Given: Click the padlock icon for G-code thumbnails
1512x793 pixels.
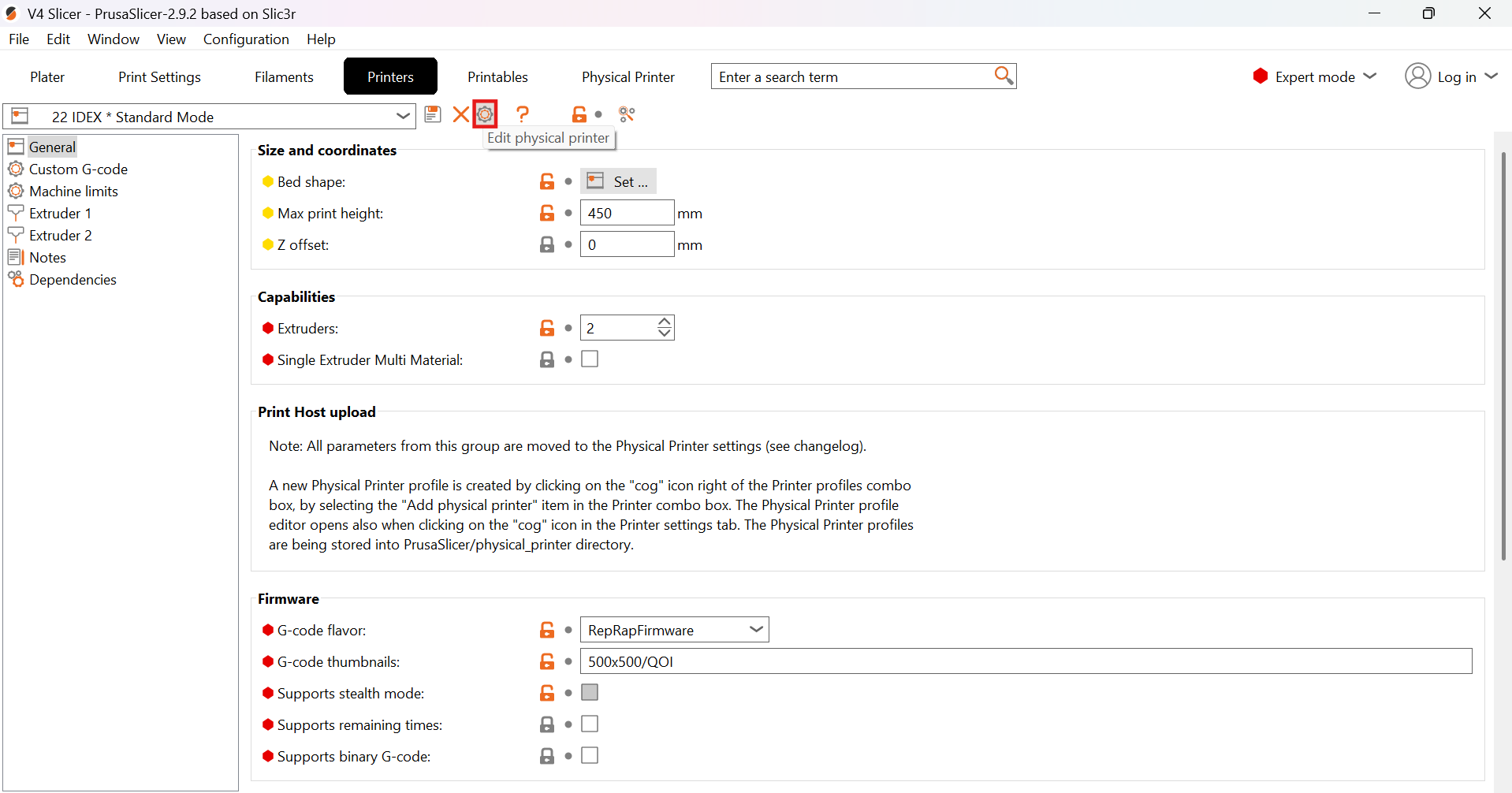Looking at the screenshot, I should [x=547, y=661].
